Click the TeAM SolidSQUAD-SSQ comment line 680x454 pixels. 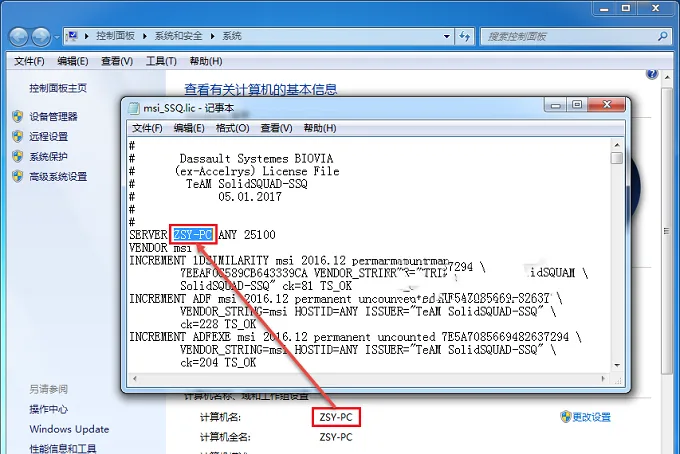[247, 184]
